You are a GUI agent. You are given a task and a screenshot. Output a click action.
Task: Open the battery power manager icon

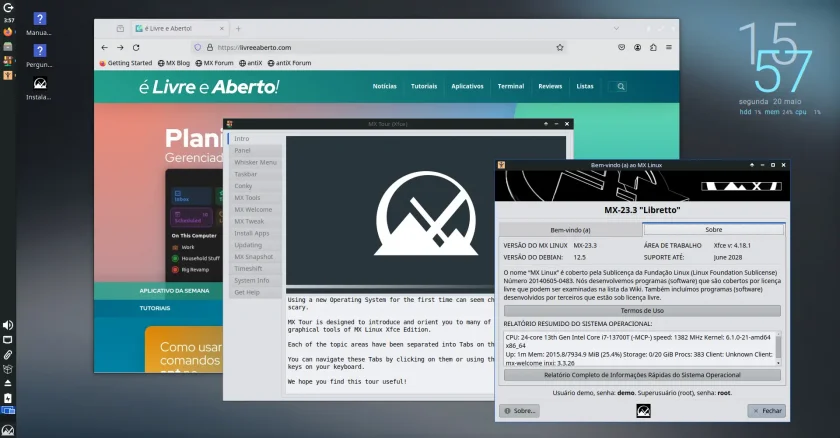coord(8,398)
